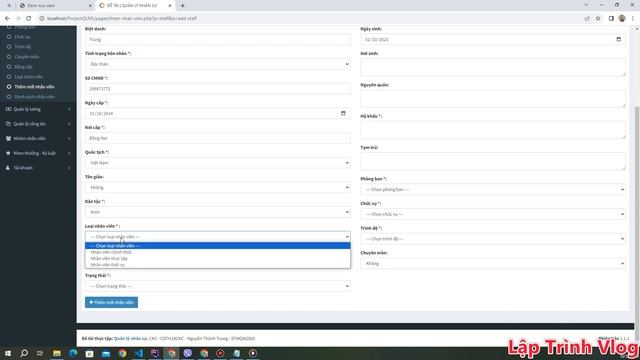Click the 'Biệt danh' input field
The image size is (640, 360).
[x=218, y=40]
